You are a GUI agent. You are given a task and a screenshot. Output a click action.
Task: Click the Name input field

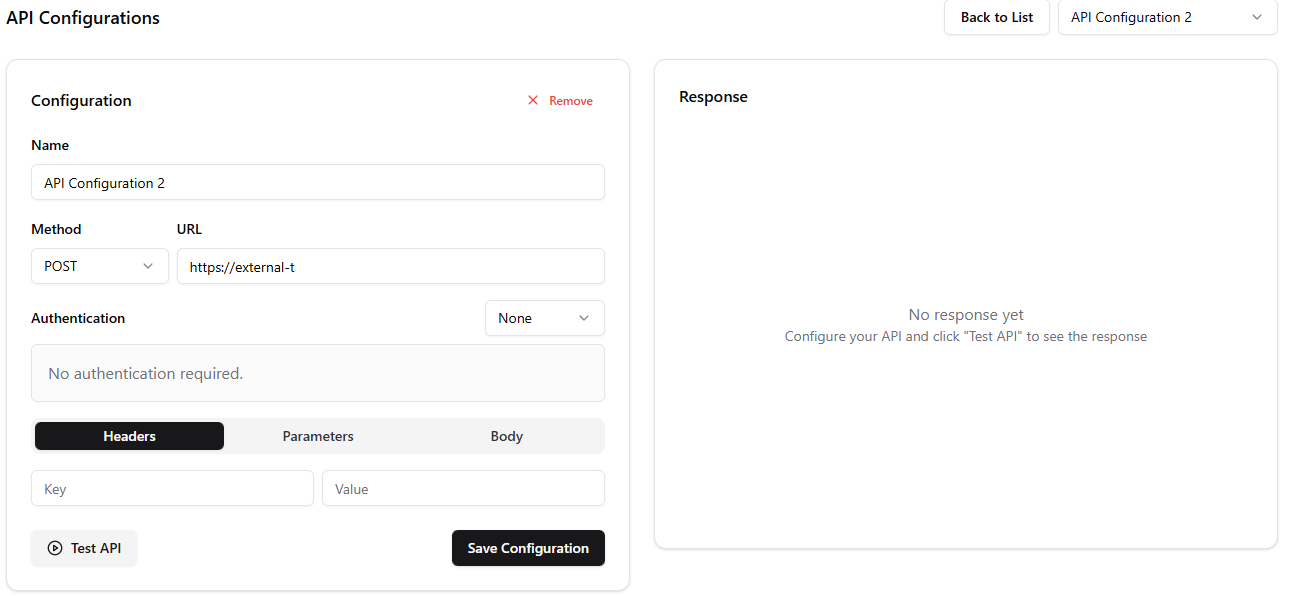[317, 182]
